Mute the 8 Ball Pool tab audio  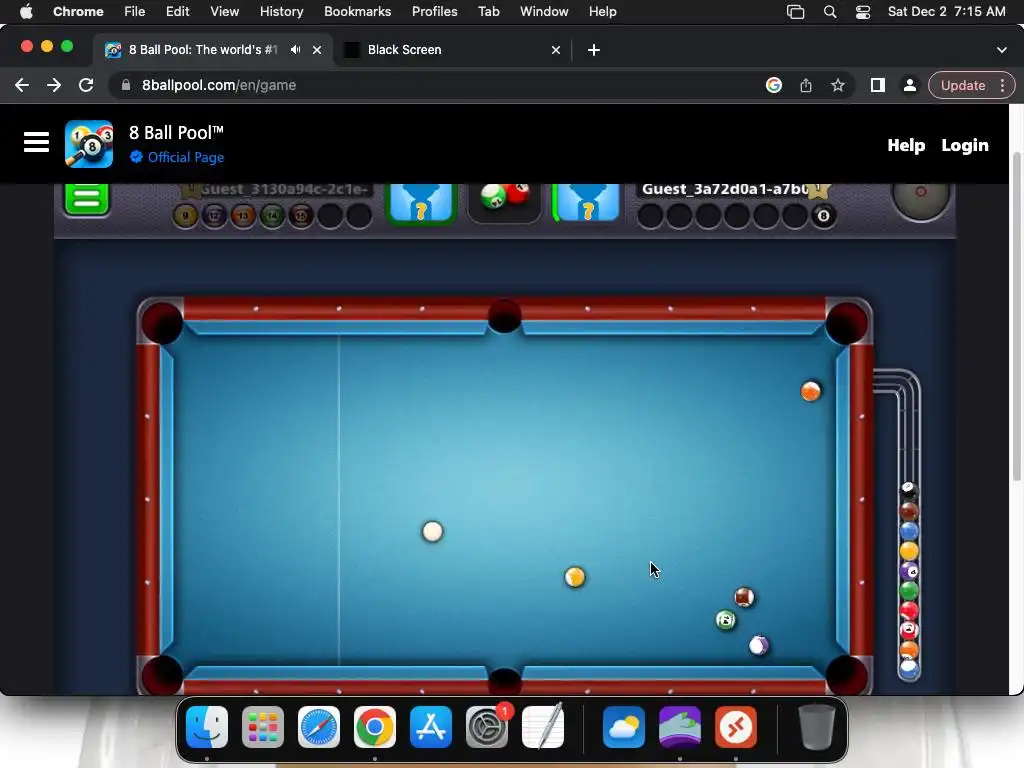296,50
